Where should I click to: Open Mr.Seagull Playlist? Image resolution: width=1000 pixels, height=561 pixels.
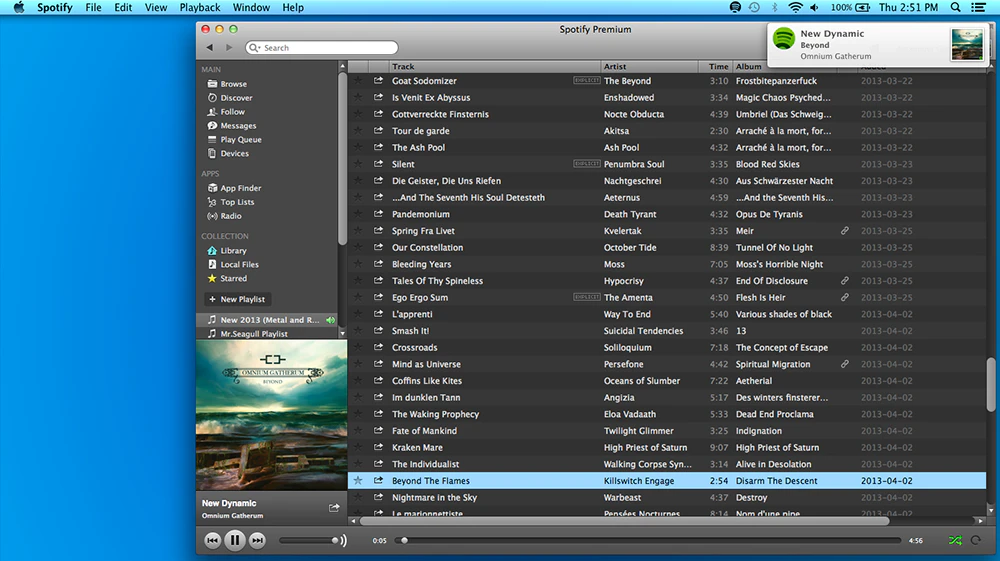(x=254, y=333)
